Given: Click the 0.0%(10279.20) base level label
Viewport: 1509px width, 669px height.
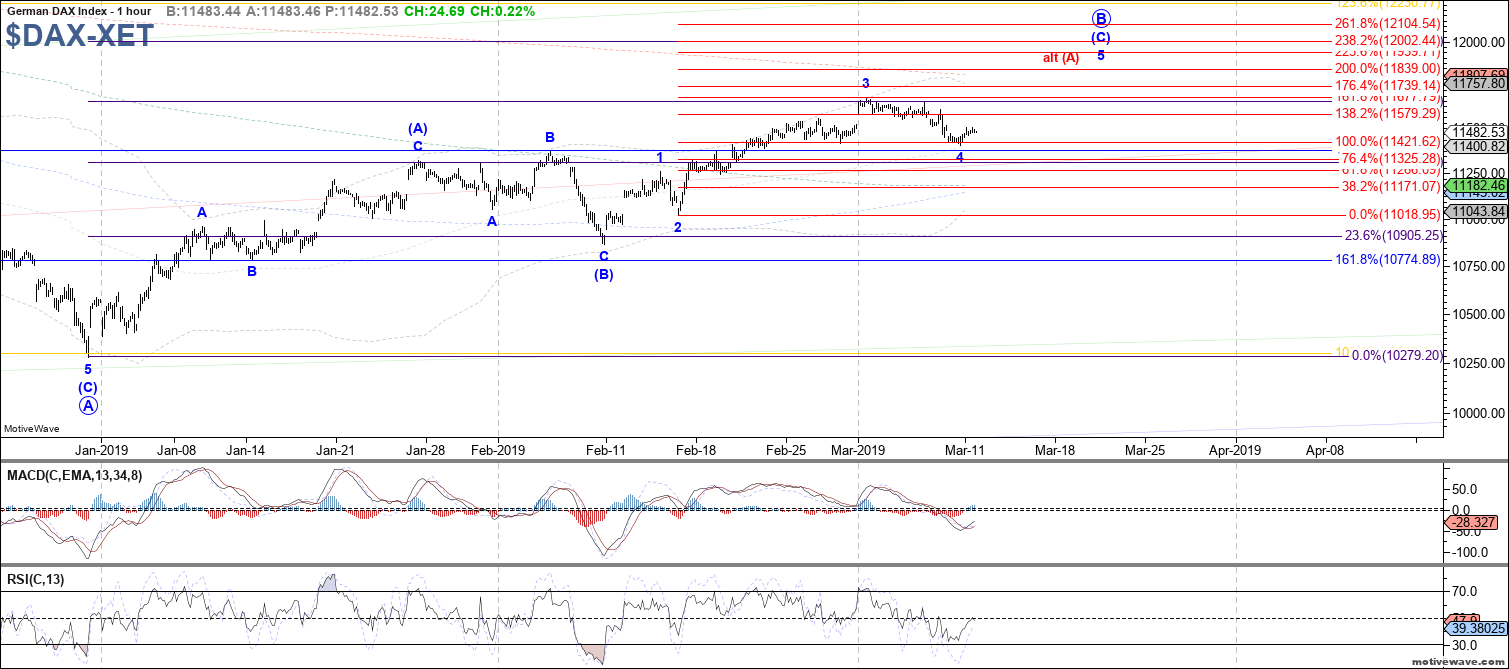Looking at the screenshot, I should click(x=1395, y=355).
